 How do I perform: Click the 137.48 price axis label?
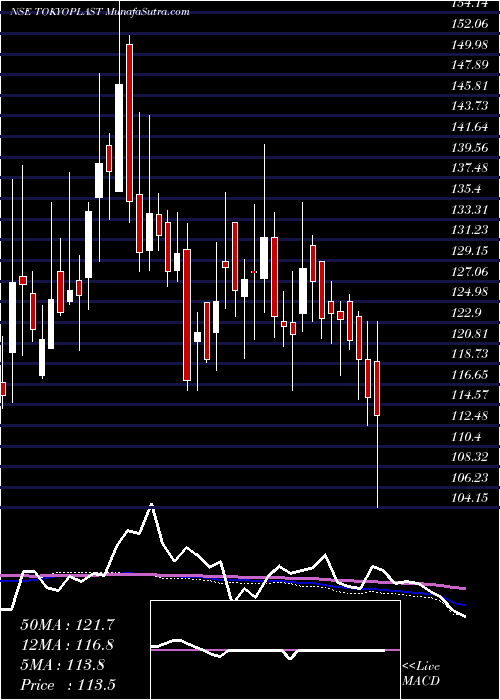point(469,168)
